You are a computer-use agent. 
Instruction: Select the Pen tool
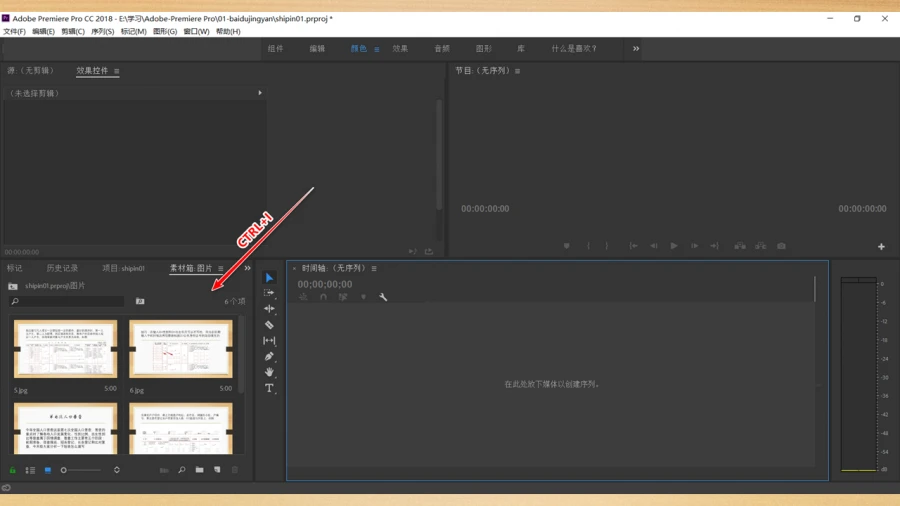click(x=269, y=356)
